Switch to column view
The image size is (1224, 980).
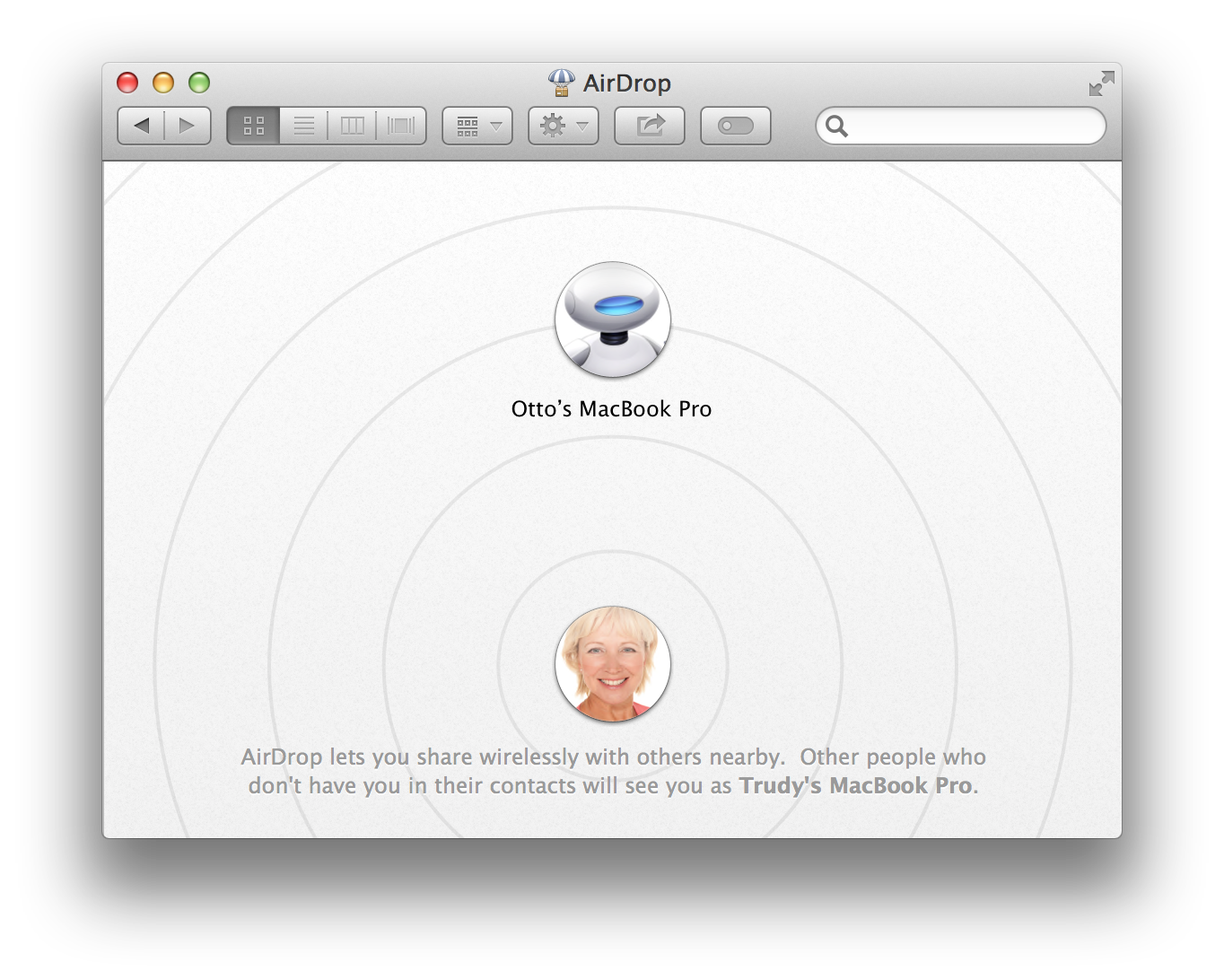[354, 125]
